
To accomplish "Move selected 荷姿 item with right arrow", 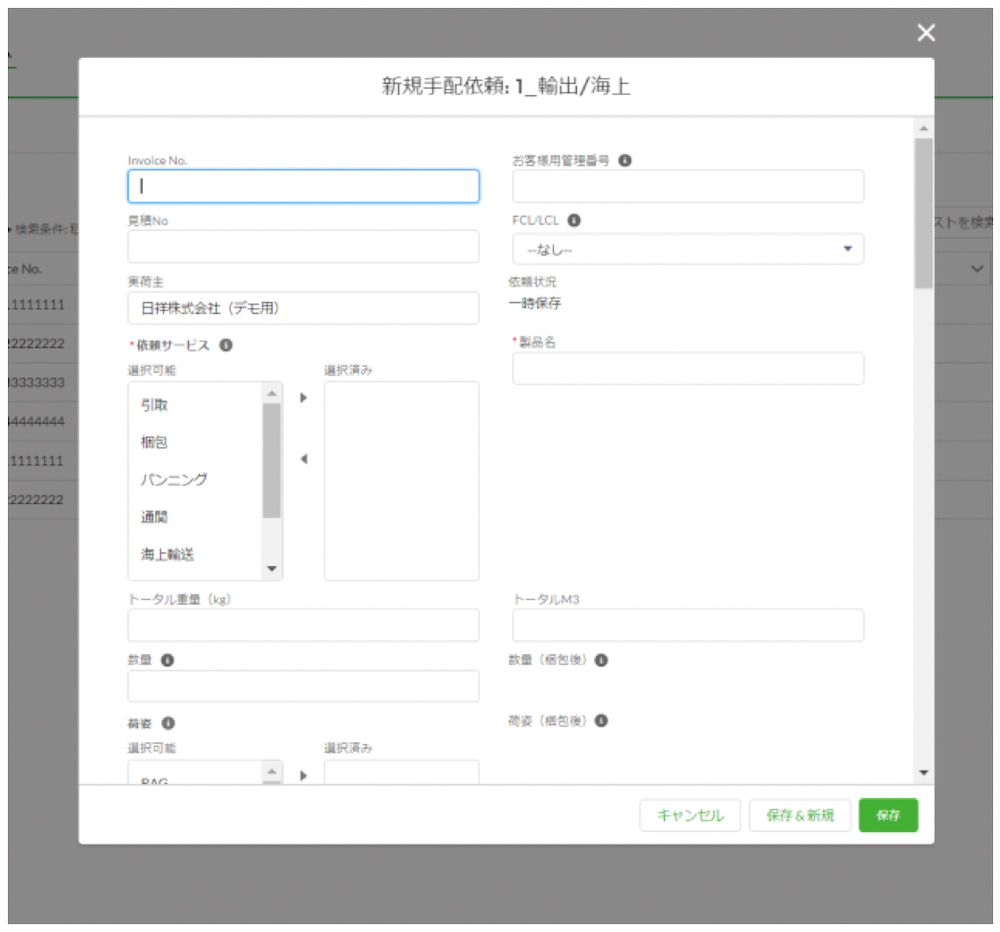I will [304, 776].
